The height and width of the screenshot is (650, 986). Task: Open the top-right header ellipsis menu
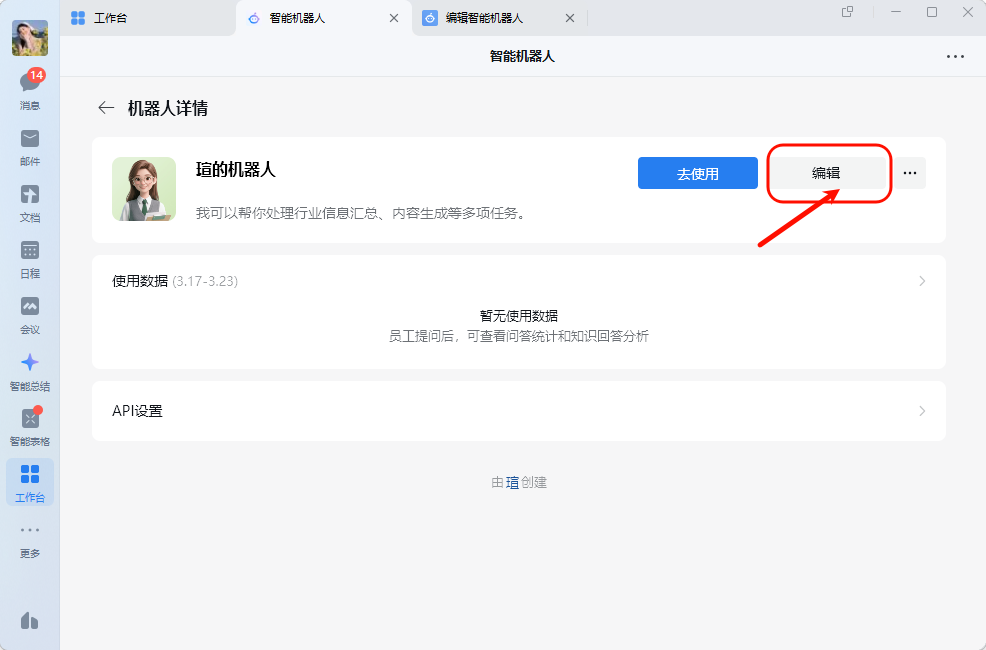(x=955, y=57)
